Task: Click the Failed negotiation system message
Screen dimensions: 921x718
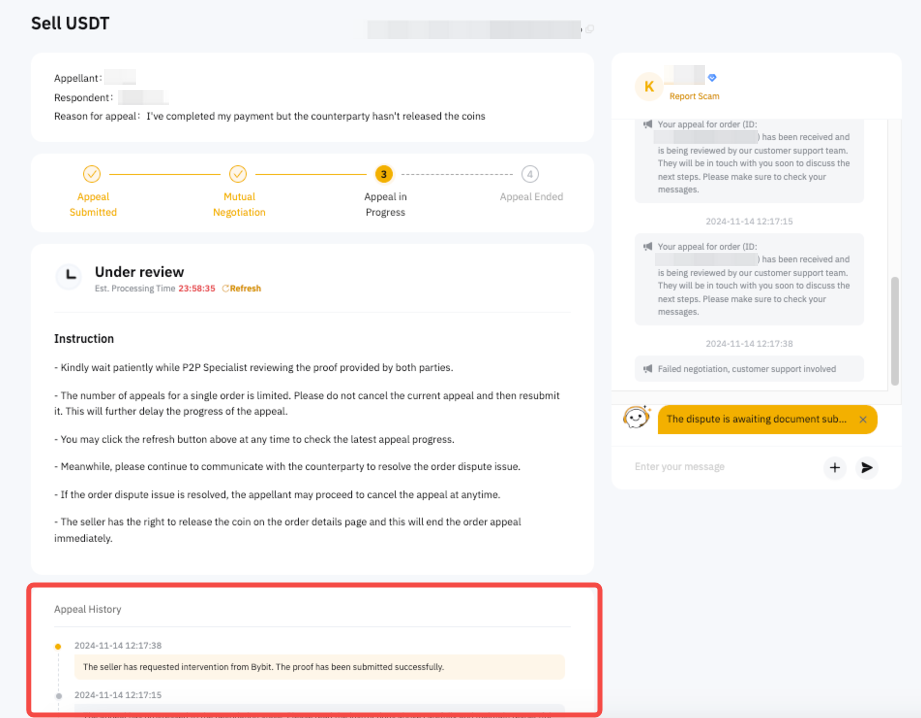Action: [746, 369]
